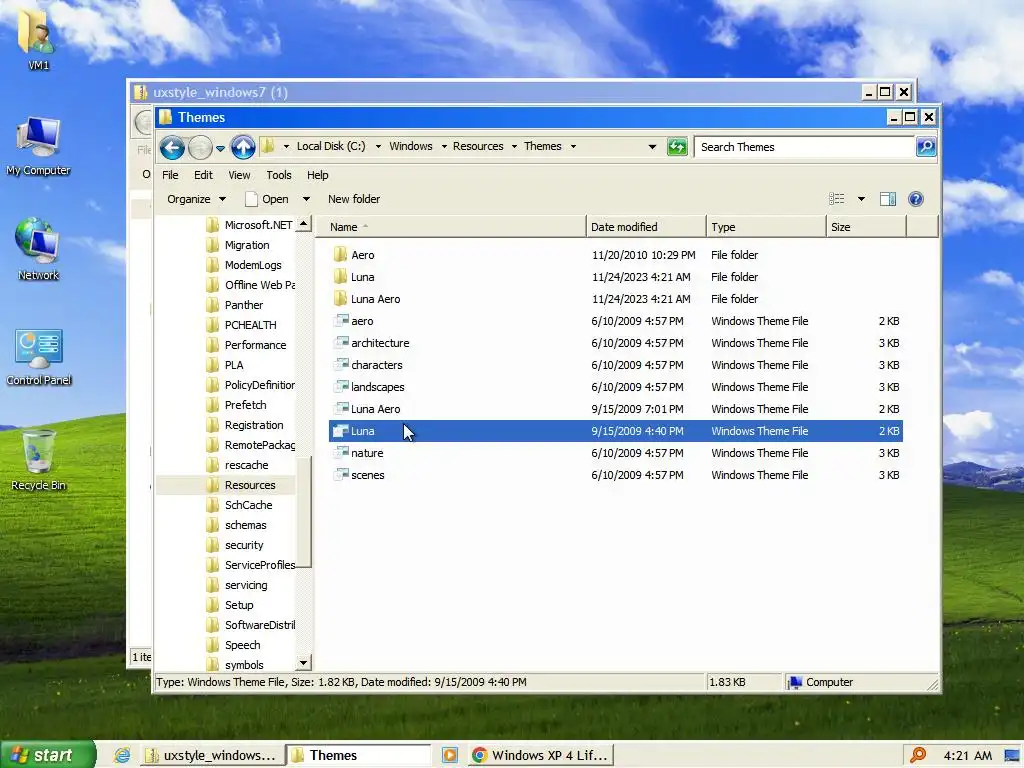This screenshot has width=1024, height=768.
Task: Click the green refresh button
Action: (x=677, y=147)
